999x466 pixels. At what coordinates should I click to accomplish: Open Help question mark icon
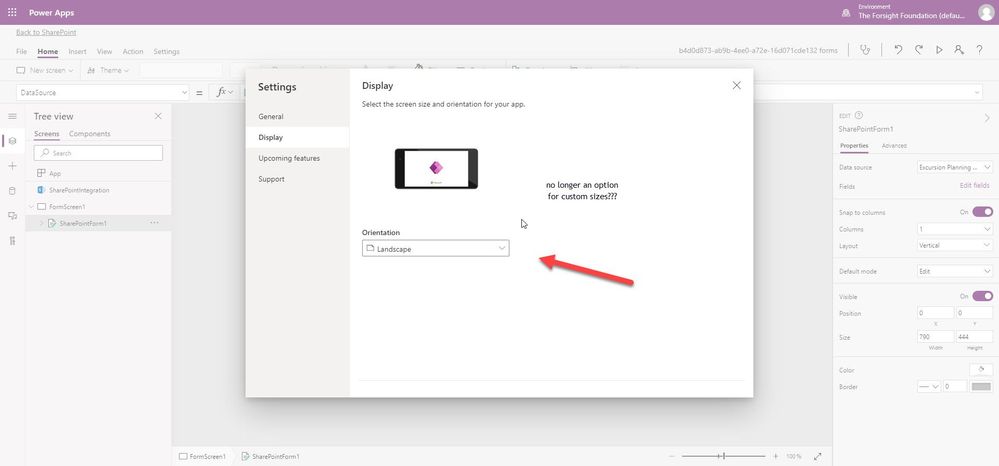click(x=979, y=50)
